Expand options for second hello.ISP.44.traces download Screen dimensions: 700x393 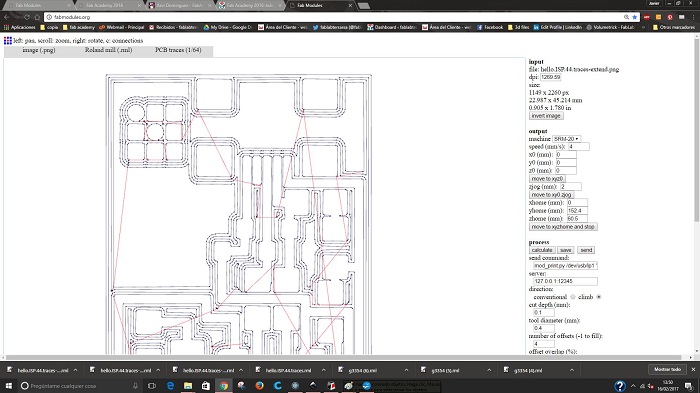tap(158, 370)
